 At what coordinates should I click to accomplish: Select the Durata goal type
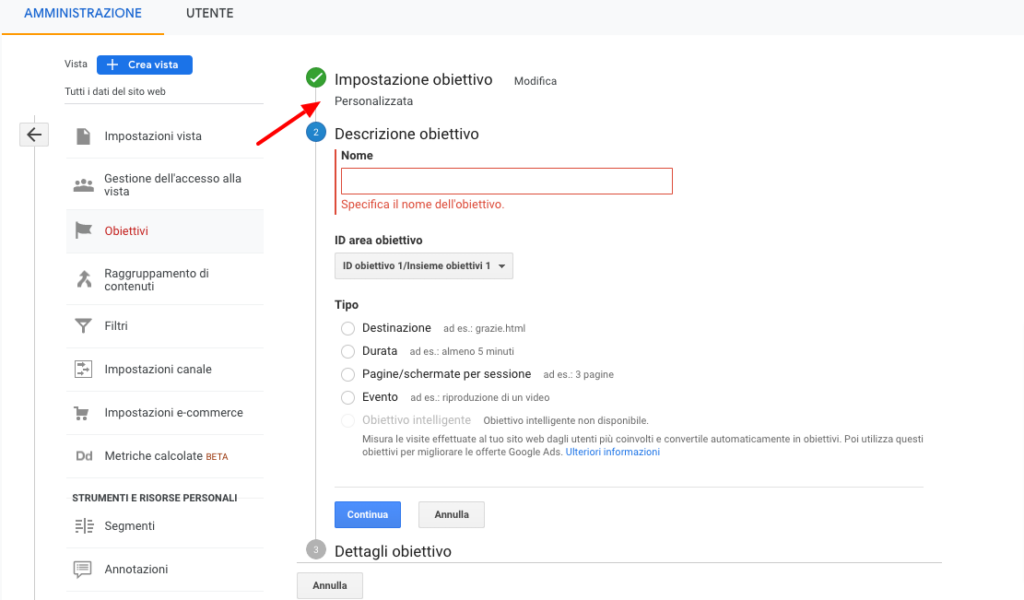coord(348,351)
